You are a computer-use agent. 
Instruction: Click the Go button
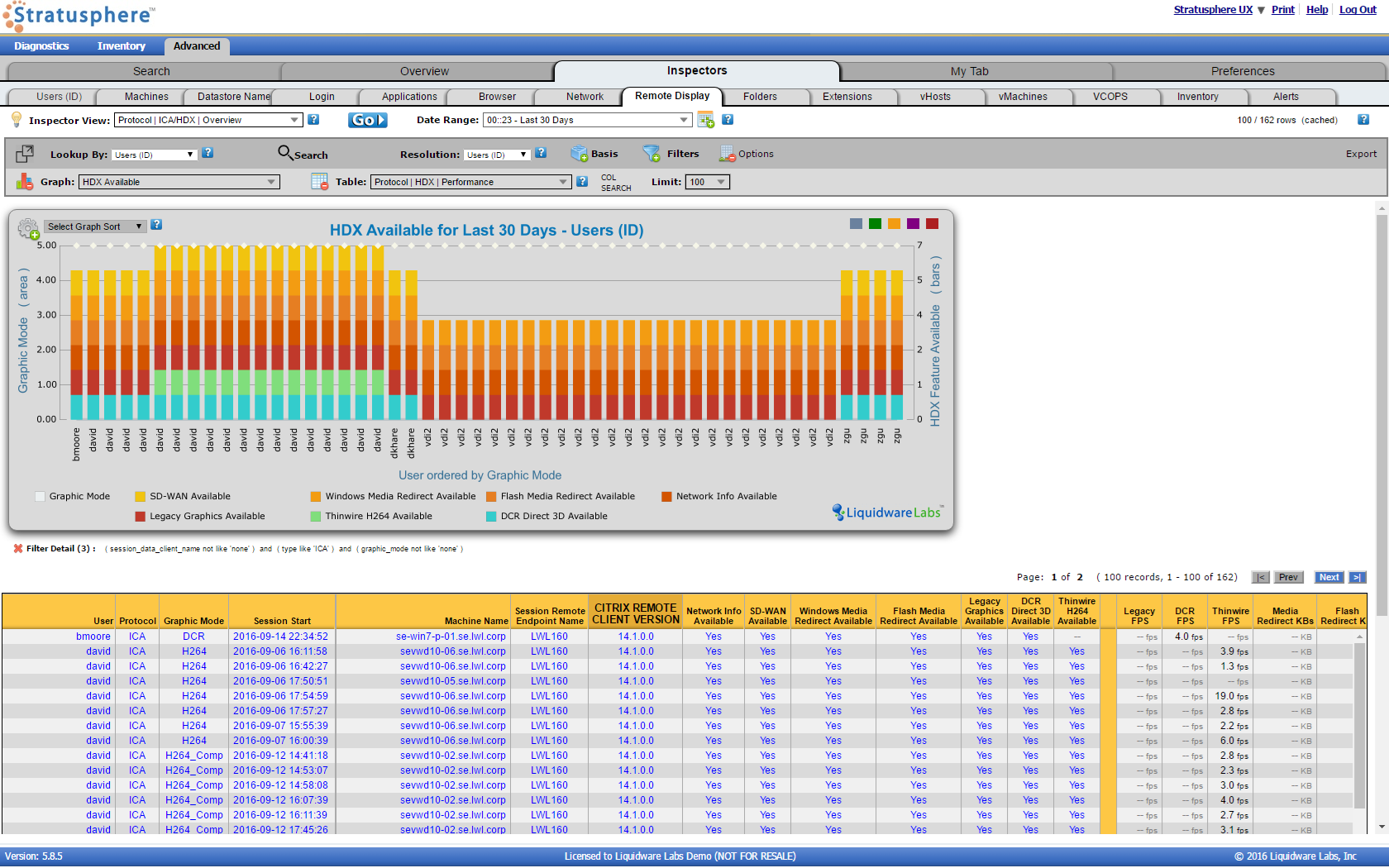(x=367, y=121)
